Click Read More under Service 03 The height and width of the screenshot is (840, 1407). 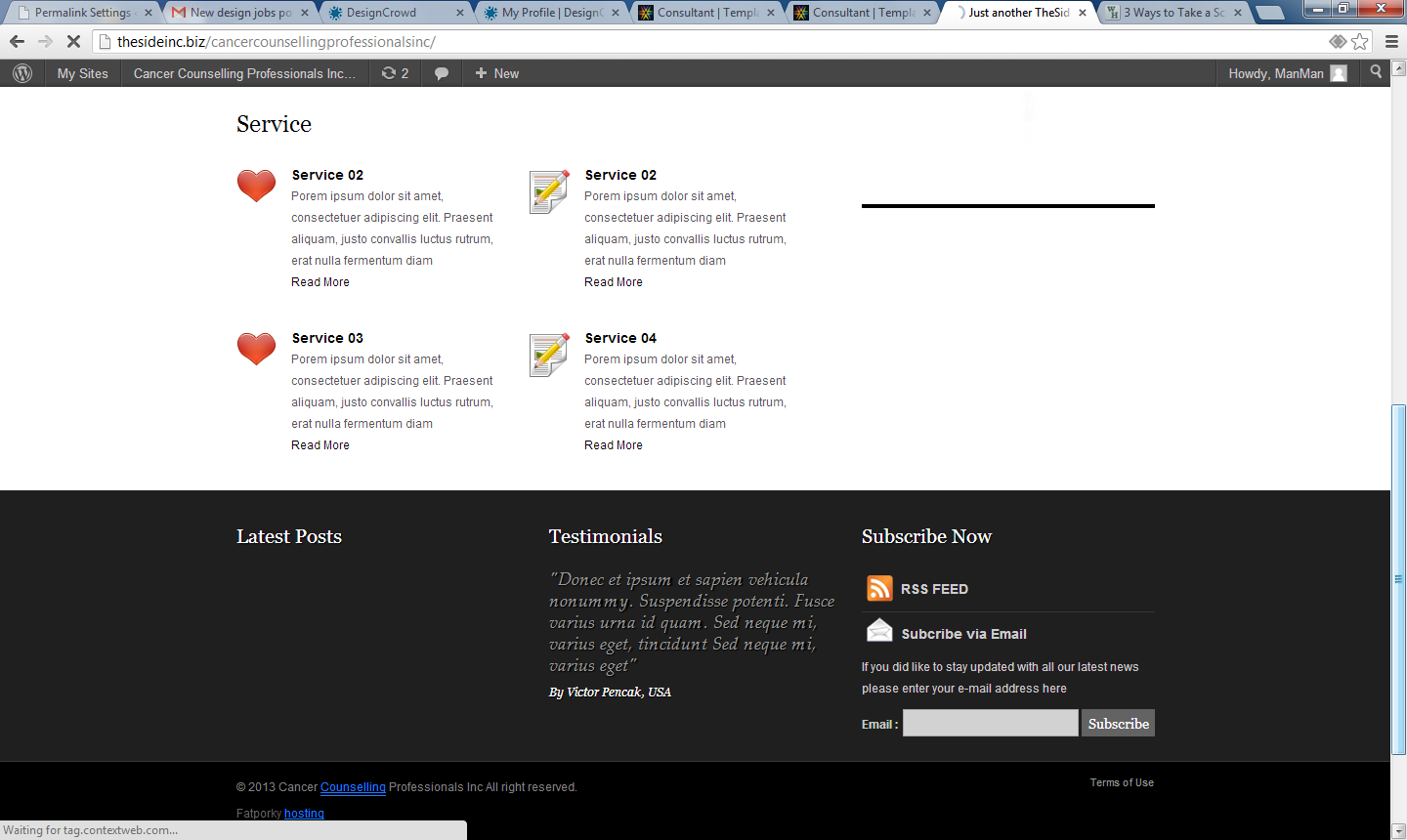coord(320,445)
